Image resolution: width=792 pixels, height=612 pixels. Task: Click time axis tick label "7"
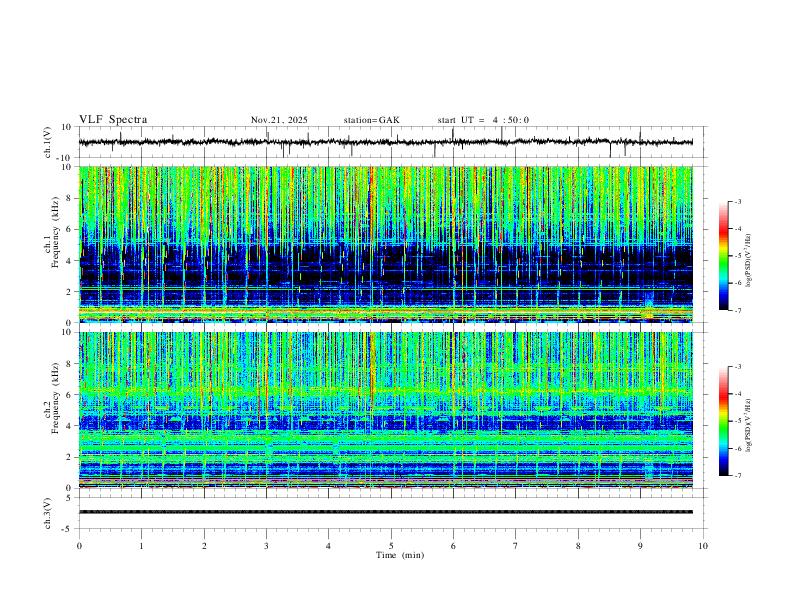pos(516,546)
